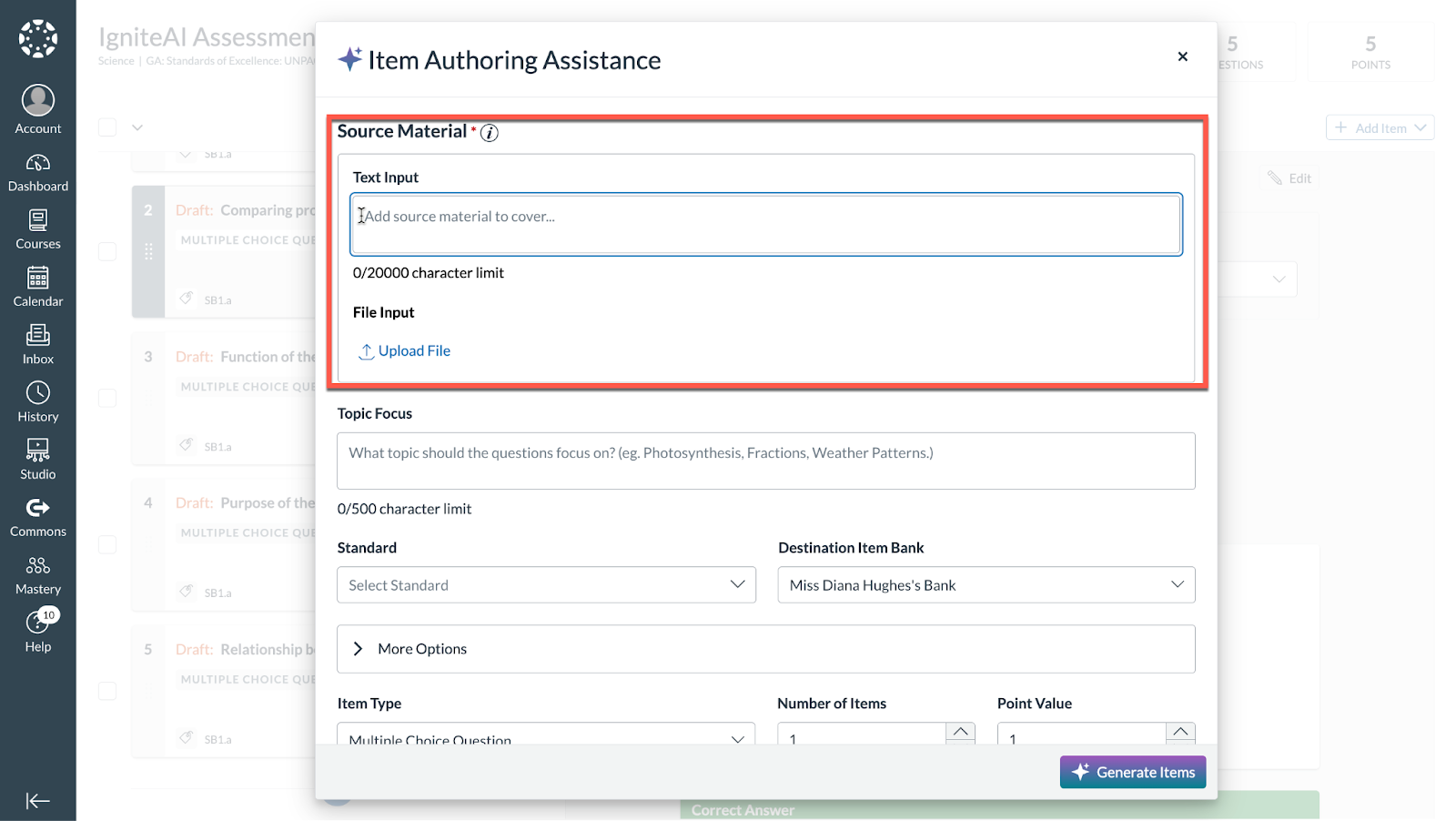The height and width of the screenshot is (821, 1456).
Task: Close the Item Authoring Assistance dialog
Action: 1182,56
